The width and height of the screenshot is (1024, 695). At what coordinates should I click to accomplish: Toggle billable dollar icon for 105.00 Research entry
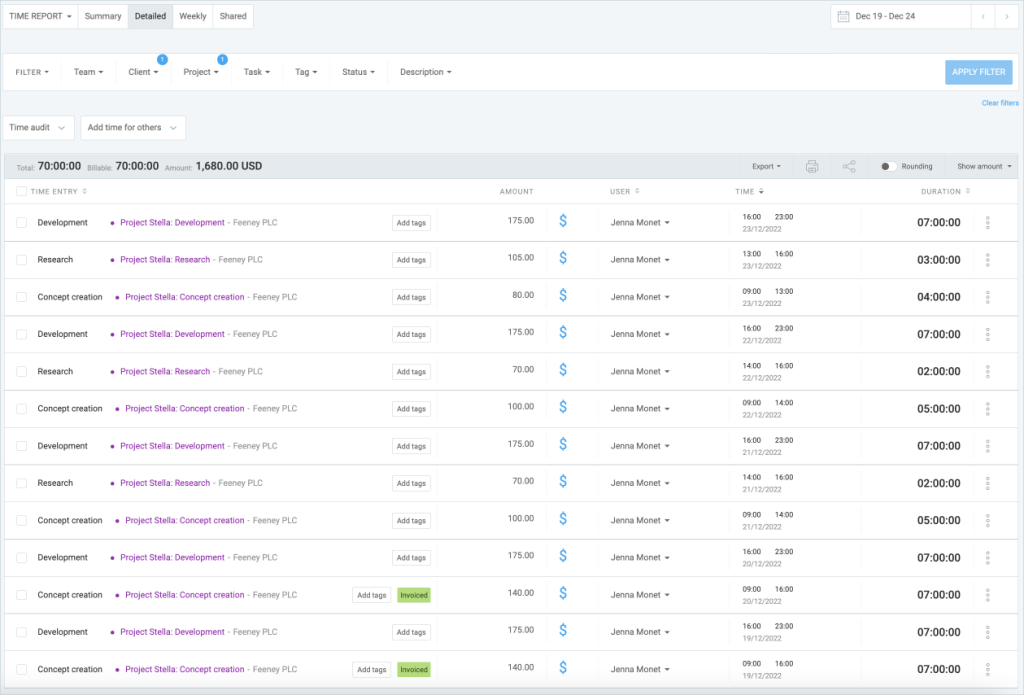click(x=563, y=259)
